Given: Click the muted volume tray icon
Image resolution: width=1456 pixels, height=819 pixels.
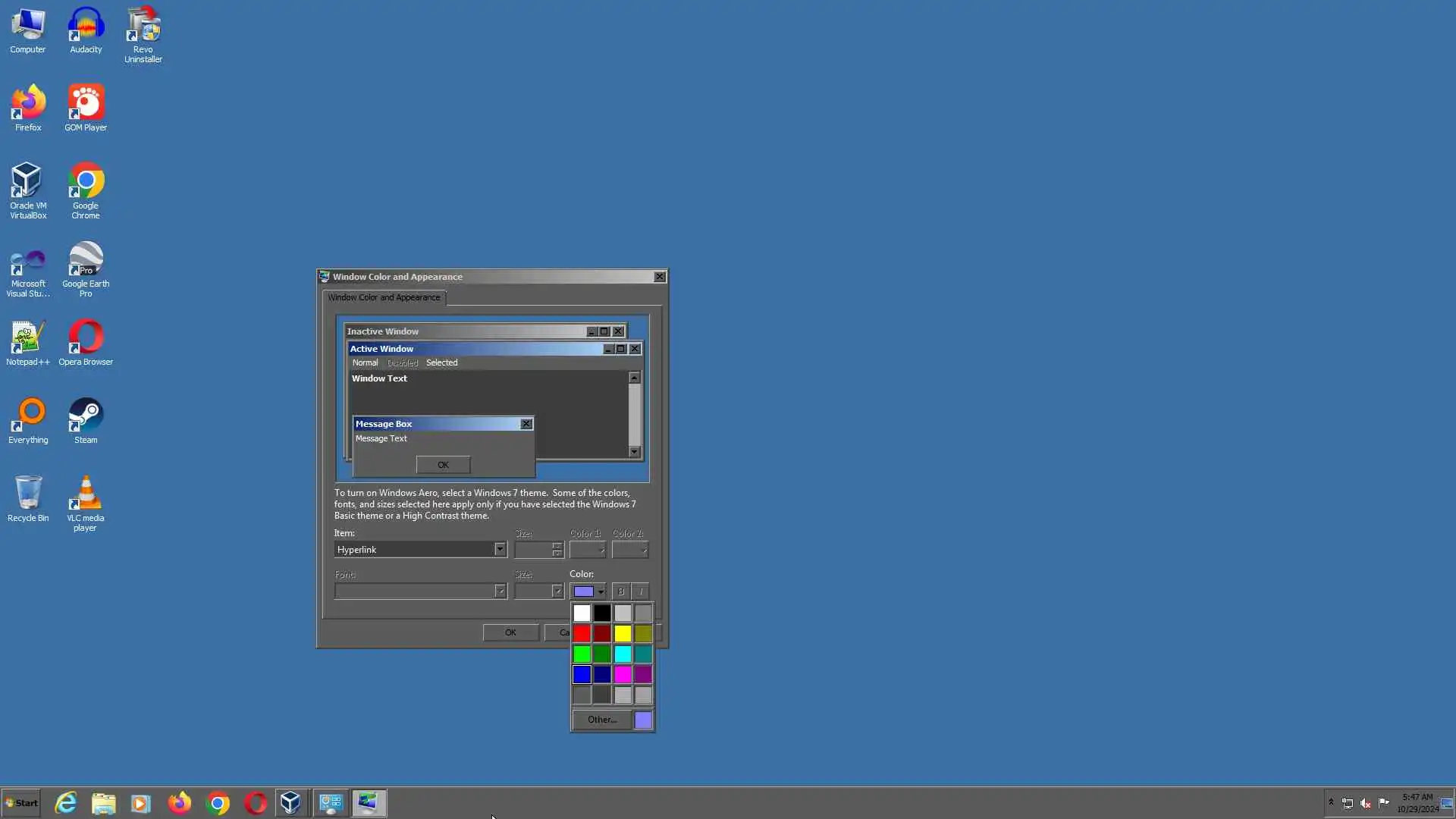Looking at the screenshot, I should click(1366, 803).
